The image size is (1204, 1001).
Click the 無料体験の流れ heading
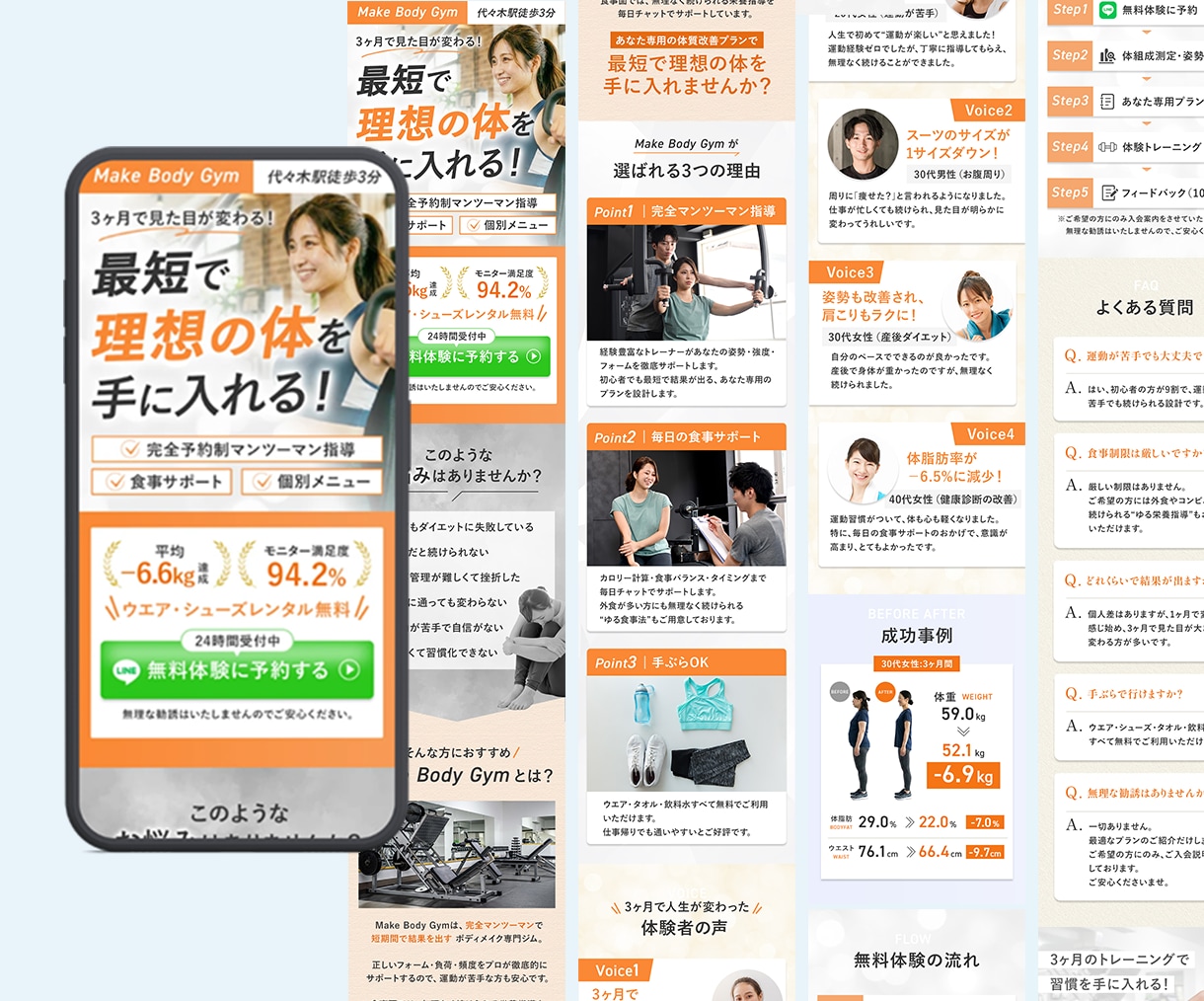(916, 960)
